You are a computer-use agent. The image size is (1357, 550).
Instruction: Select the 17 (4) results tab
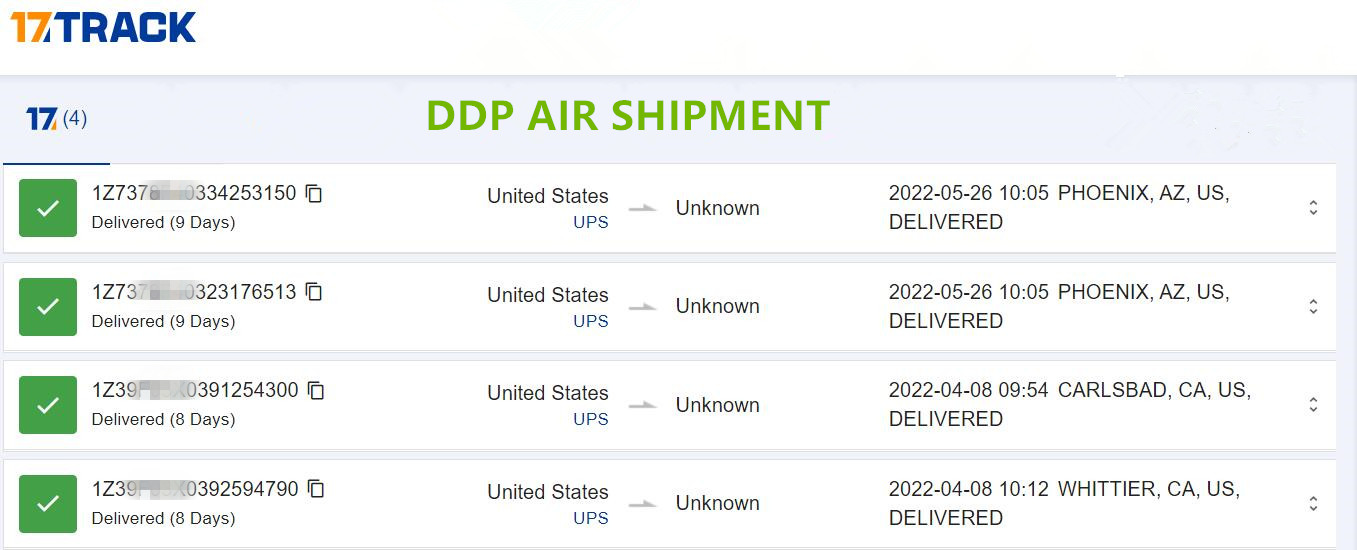tap(57, 120)
